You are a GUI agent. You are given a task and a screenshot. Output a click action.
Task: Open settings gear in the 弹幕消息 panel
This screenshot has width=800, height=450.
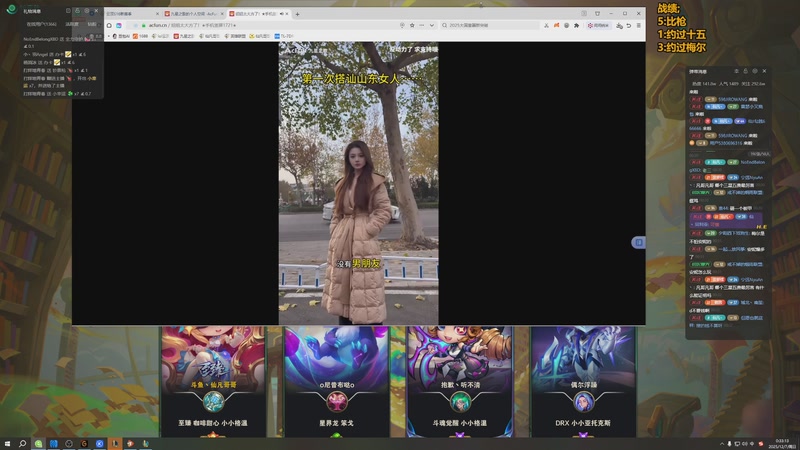(x=755, y=71)
